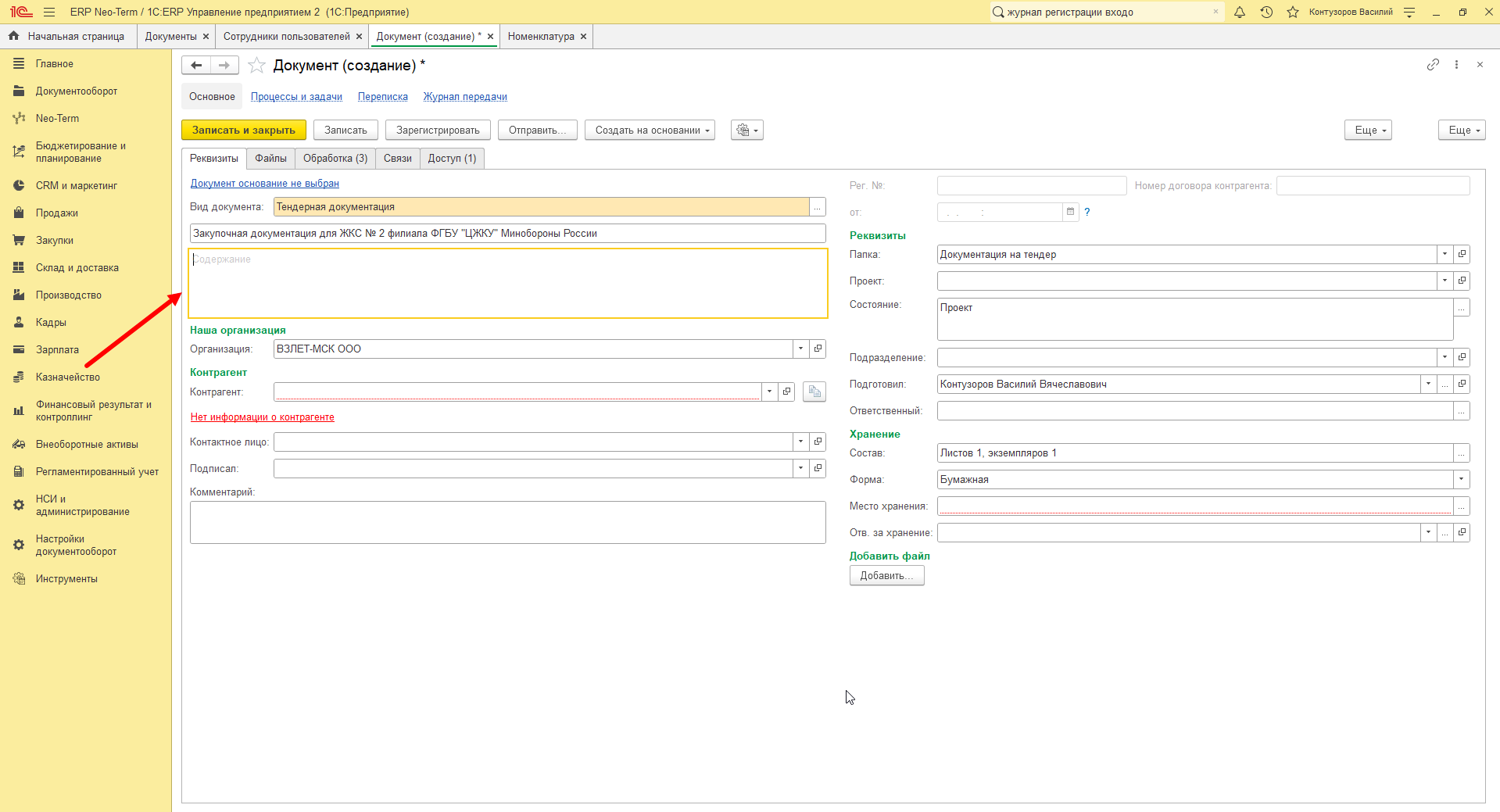
Task: Expand Форма dropdown arrow
Action: [x=1461, y=479]
